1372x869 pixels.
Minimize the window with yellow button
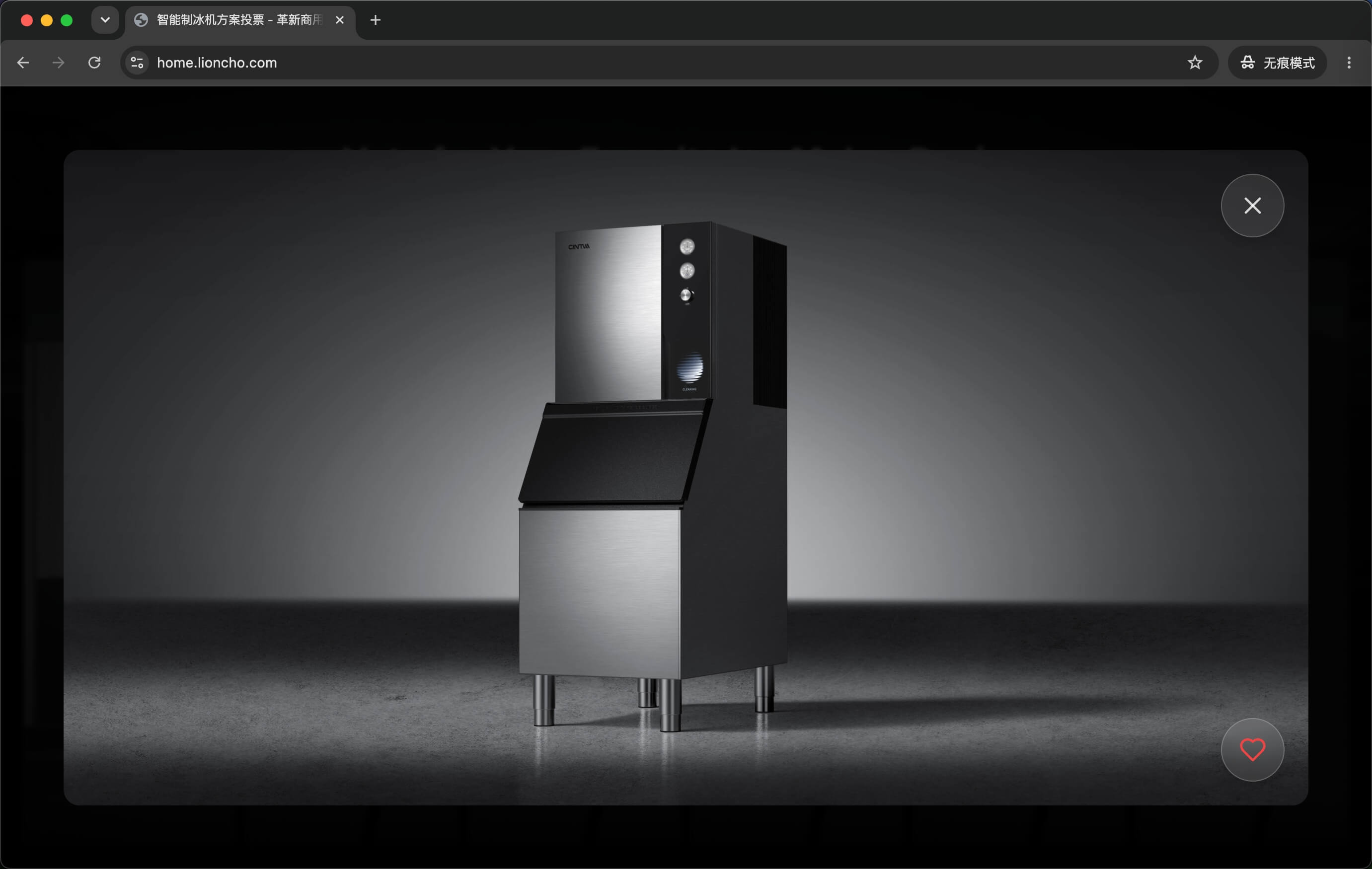[x=47, y=20]
